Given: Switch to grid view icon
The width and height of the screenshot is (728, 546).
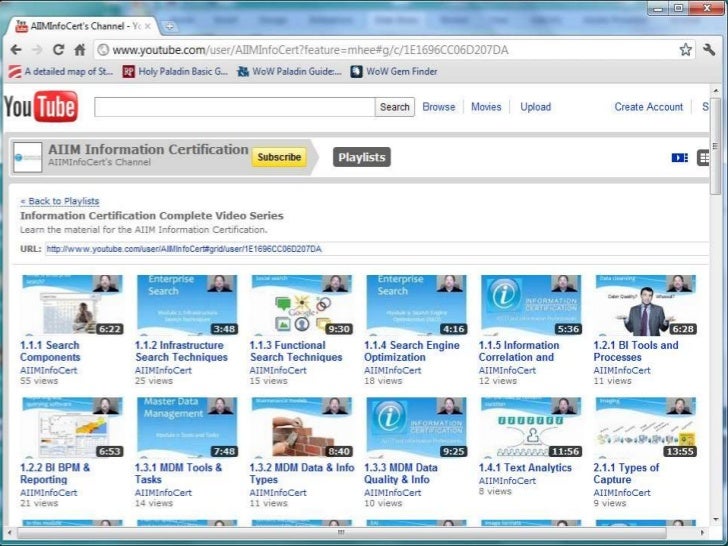Looking at the screenshot, I should [703, 158].
